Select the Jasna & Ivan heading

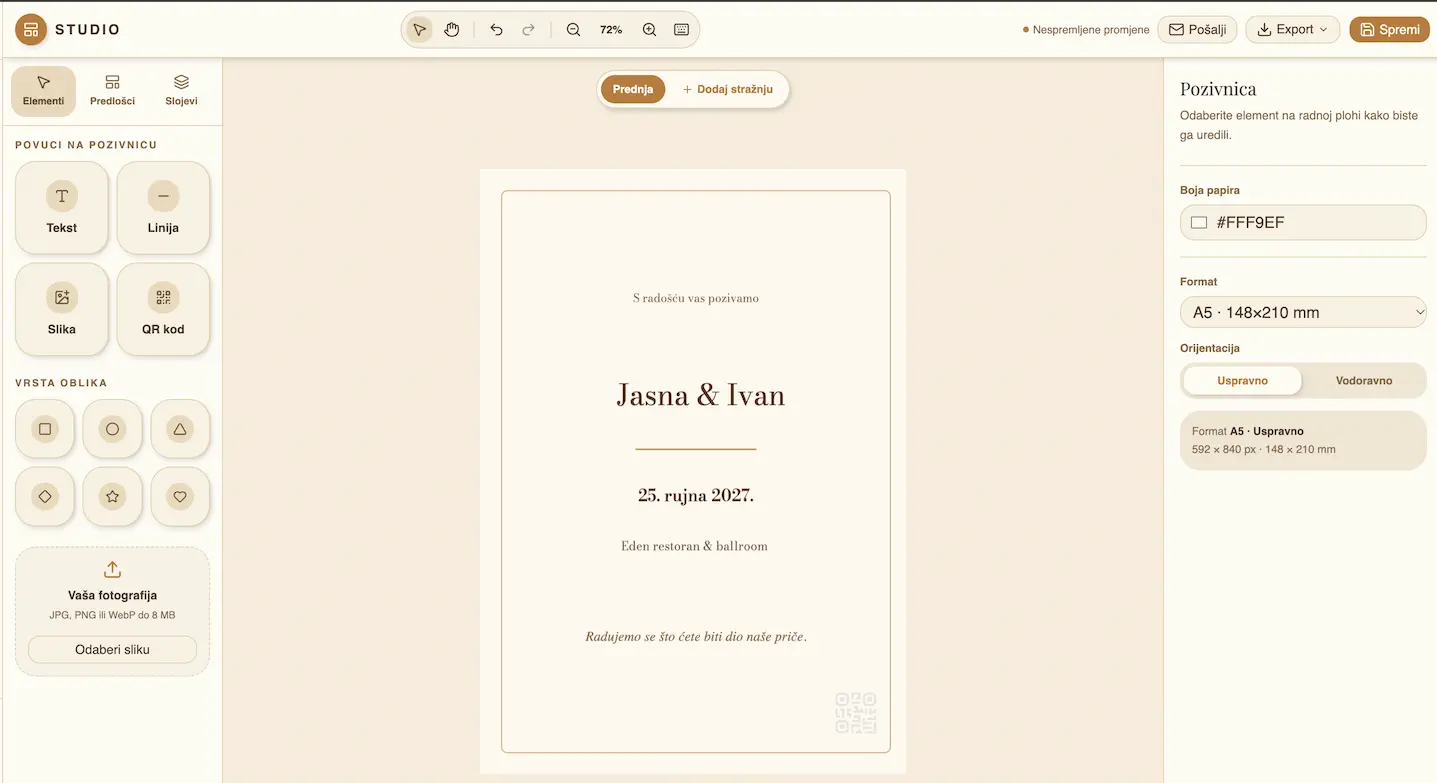[x=700, y=395]
